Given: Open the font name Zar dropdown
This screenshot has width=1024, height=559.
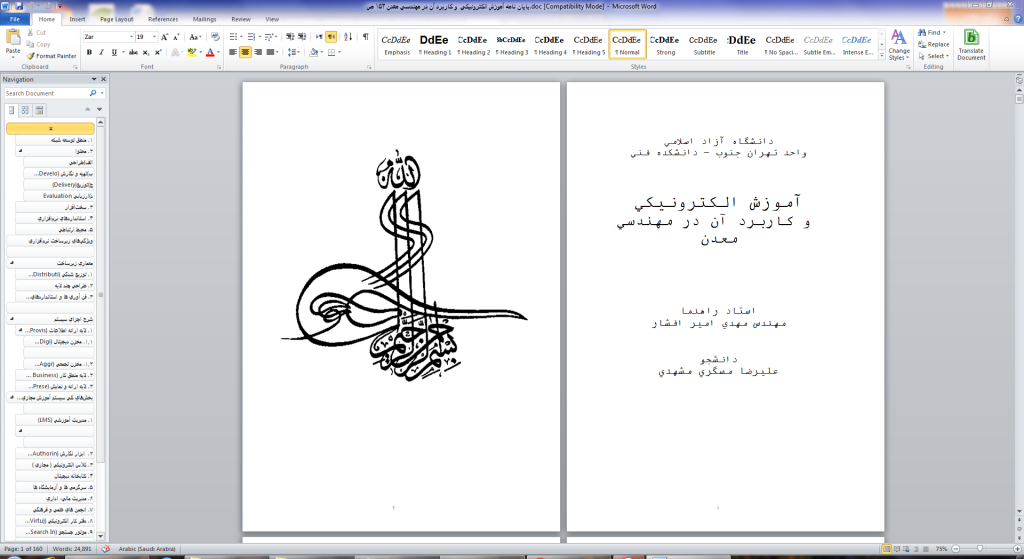Looking at the screenshot, I should click(128, 37).
